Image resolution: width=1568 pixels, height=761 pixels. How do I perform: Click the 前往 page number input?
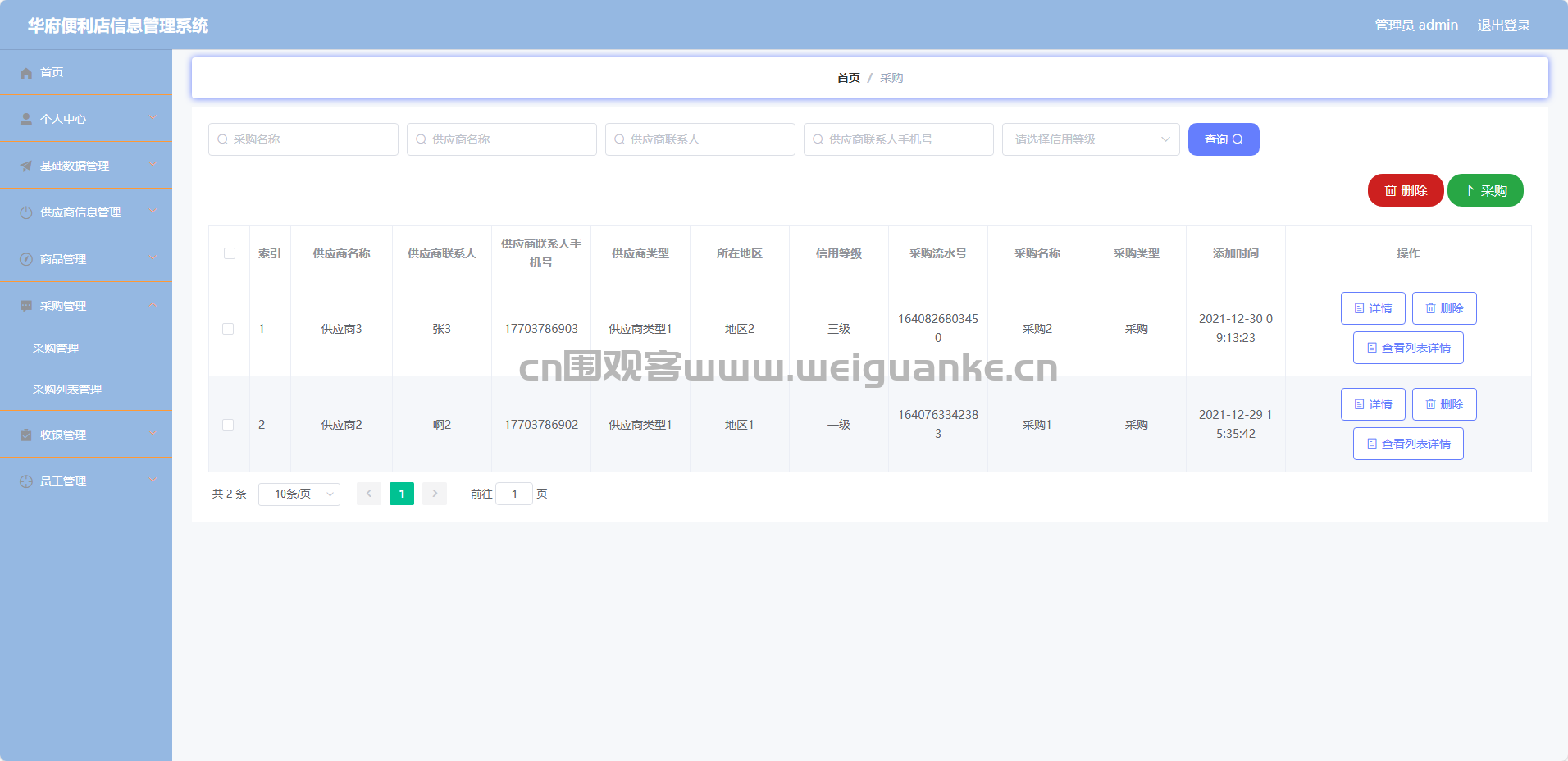(x=514, y=494)
